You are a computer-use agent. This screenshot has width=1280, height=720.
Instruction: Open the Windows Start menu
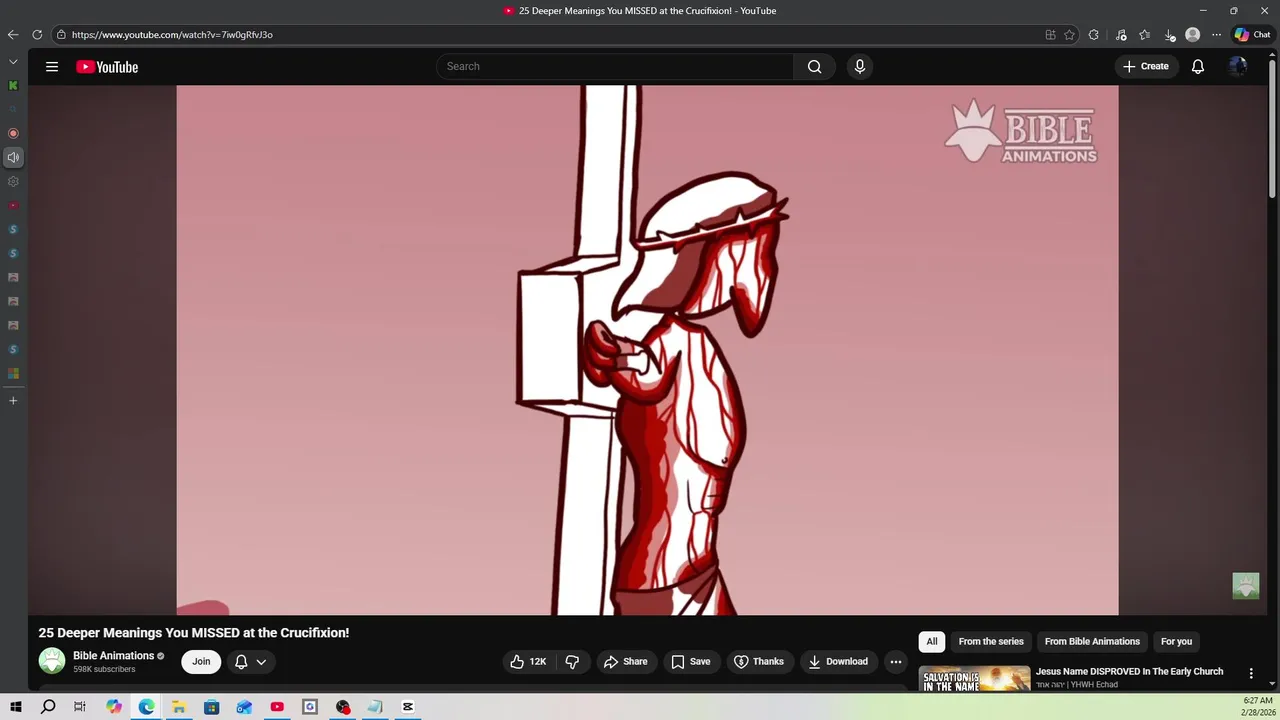[x=15, y=707]
